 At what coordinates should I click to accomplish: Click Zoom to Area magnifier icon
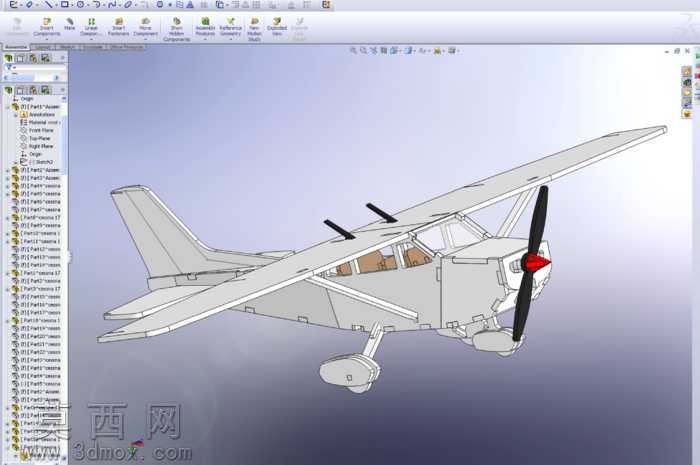click(x=363, y=50)
